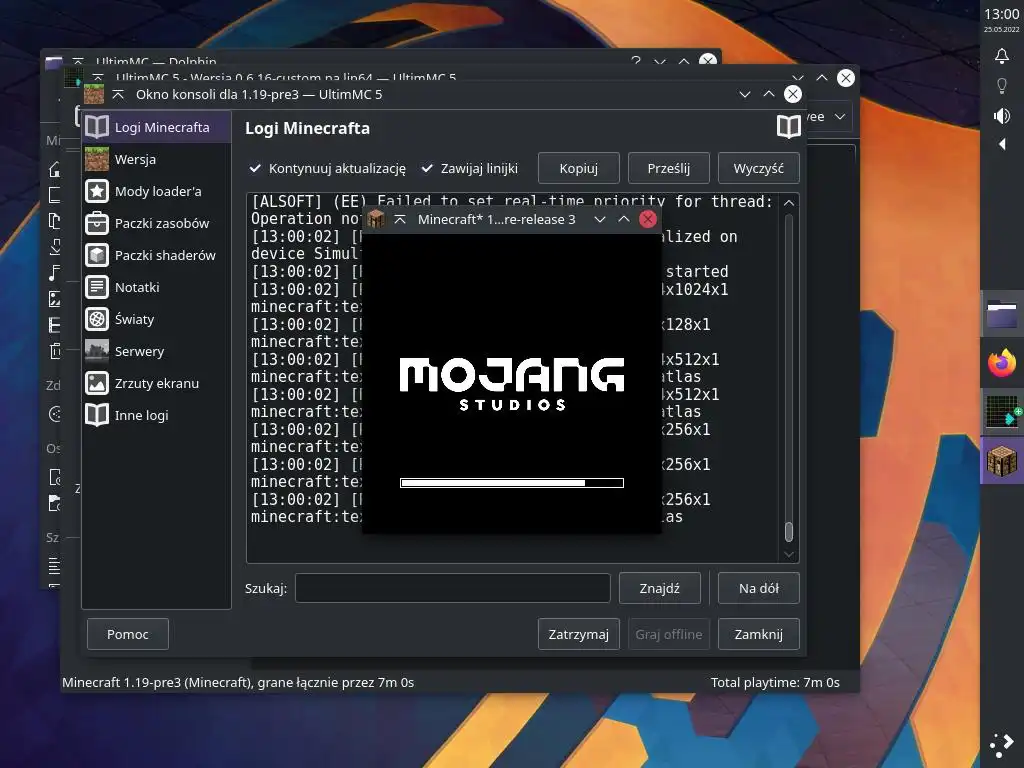Click the Logi Minecrafta book icon
This screenshot has height=768, width=1024.
97,127
